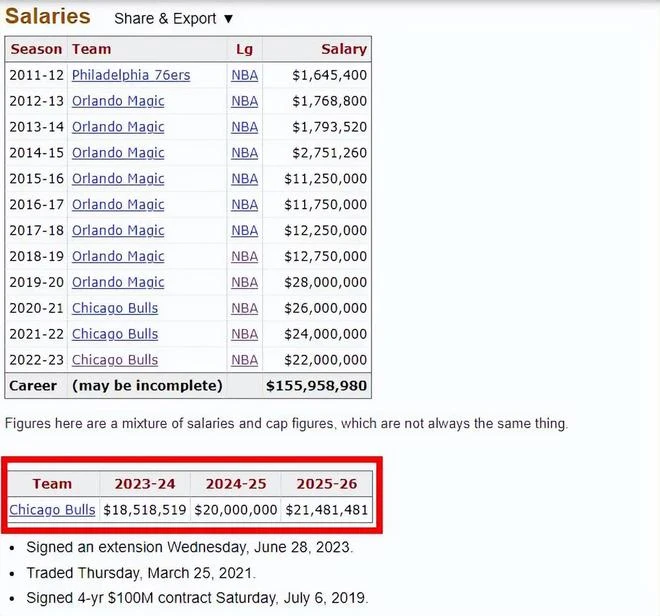The image size is (660, 616).
Task: Select the $26,000,000 salary cell
Action: 326,308
